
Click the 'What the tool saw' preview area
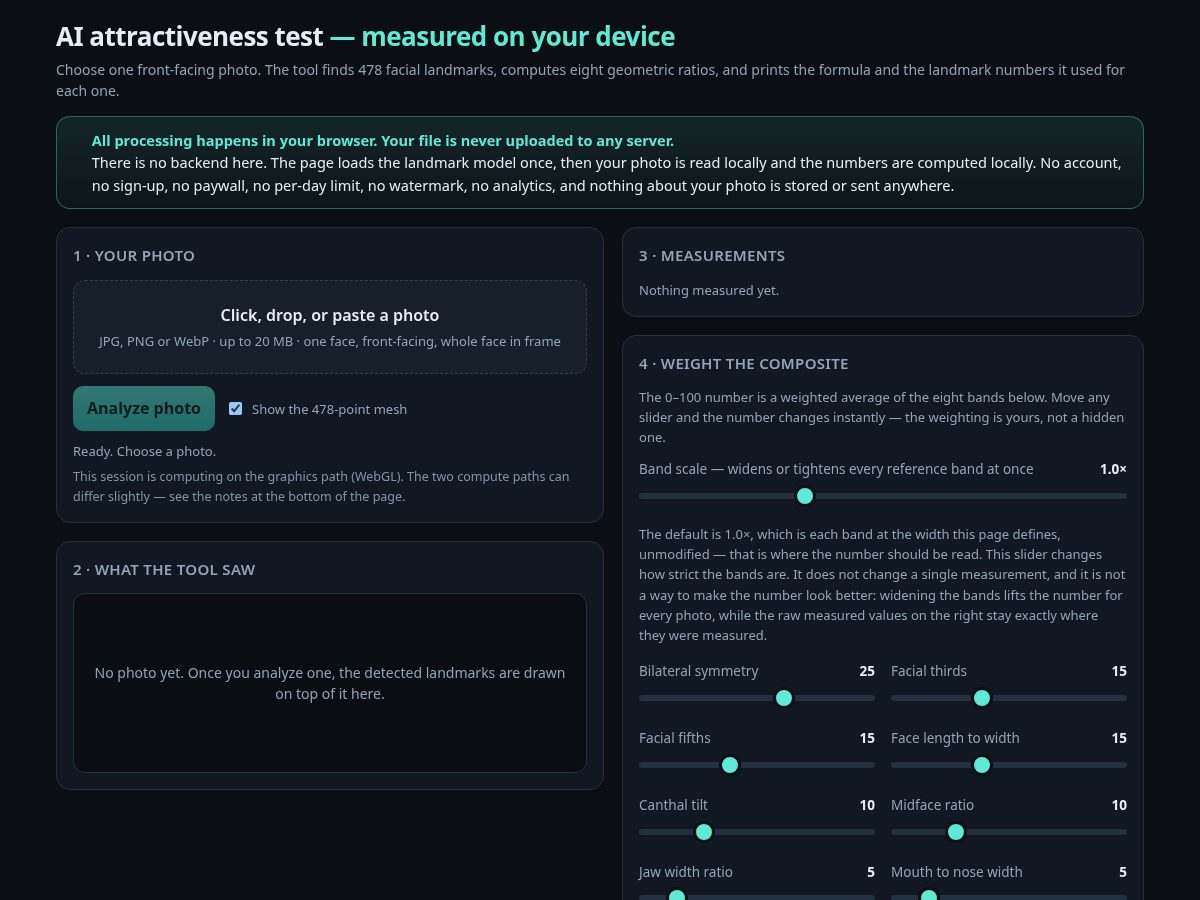330,683
